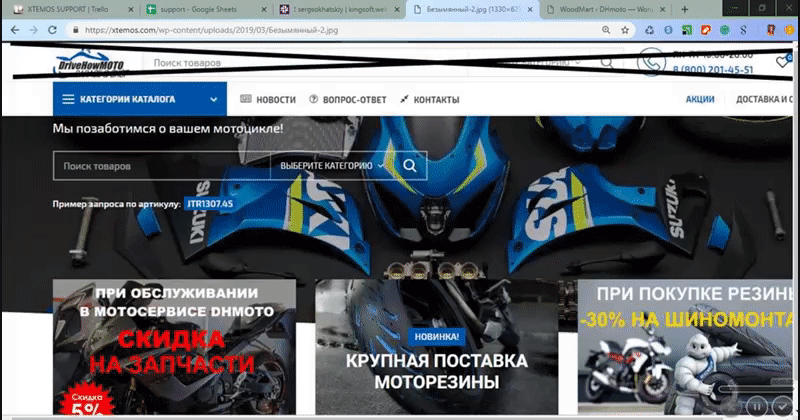Click the address bar URL
This screenshot has height=420, width=800.
(x=211, y=30)
